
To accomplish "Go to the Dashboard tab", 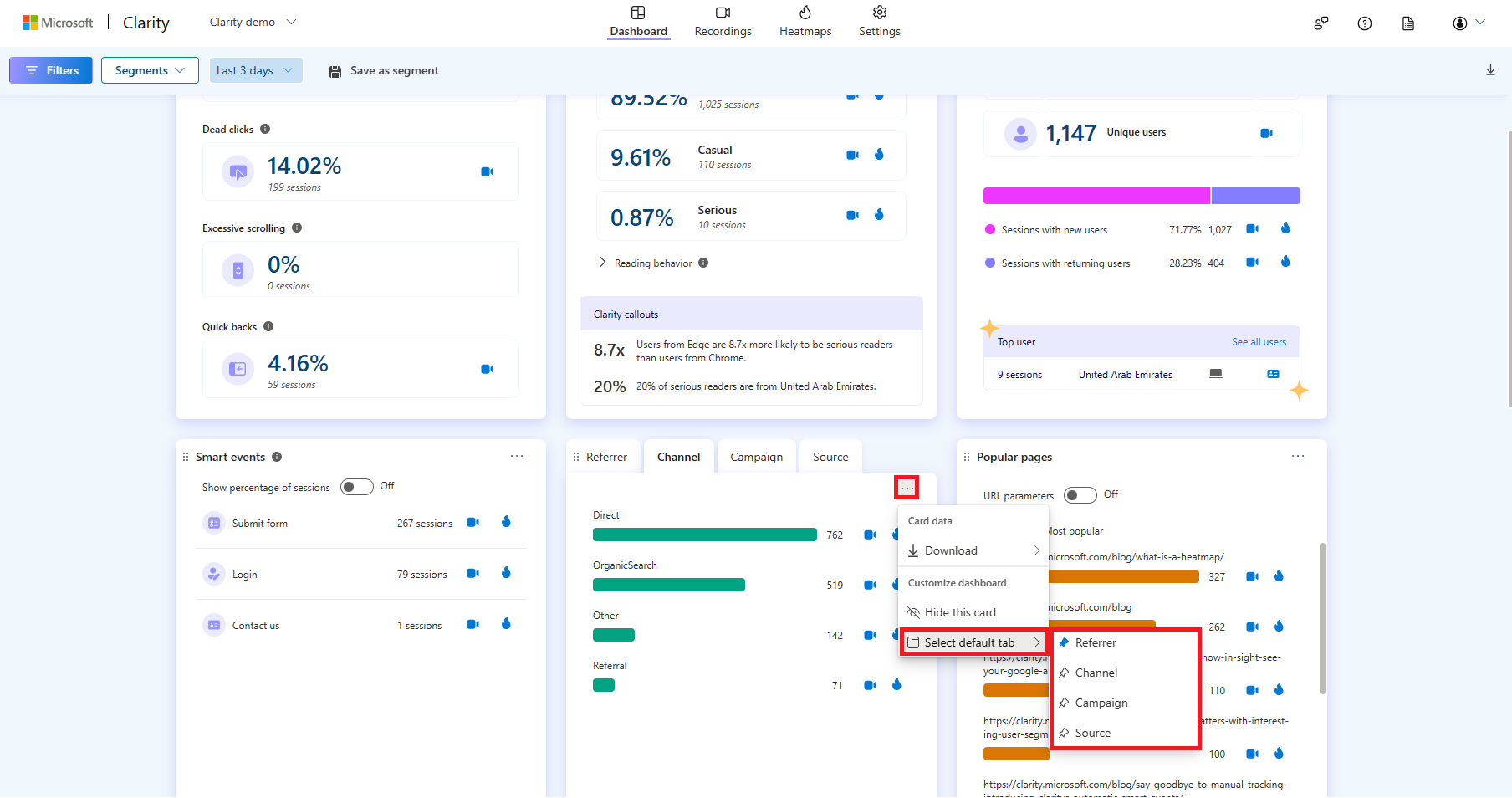I will click(x=639, y=23).
